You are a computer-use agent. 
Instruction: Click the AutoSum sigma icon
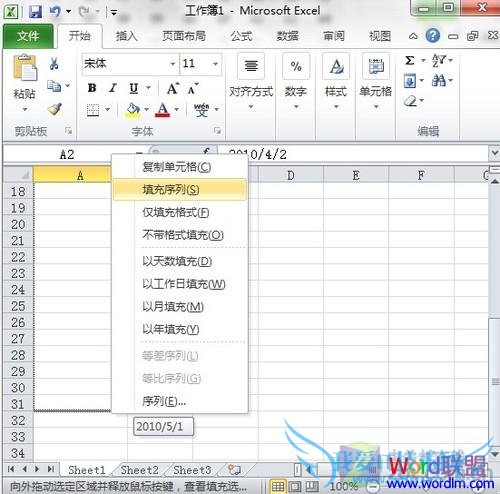point(410,60)
